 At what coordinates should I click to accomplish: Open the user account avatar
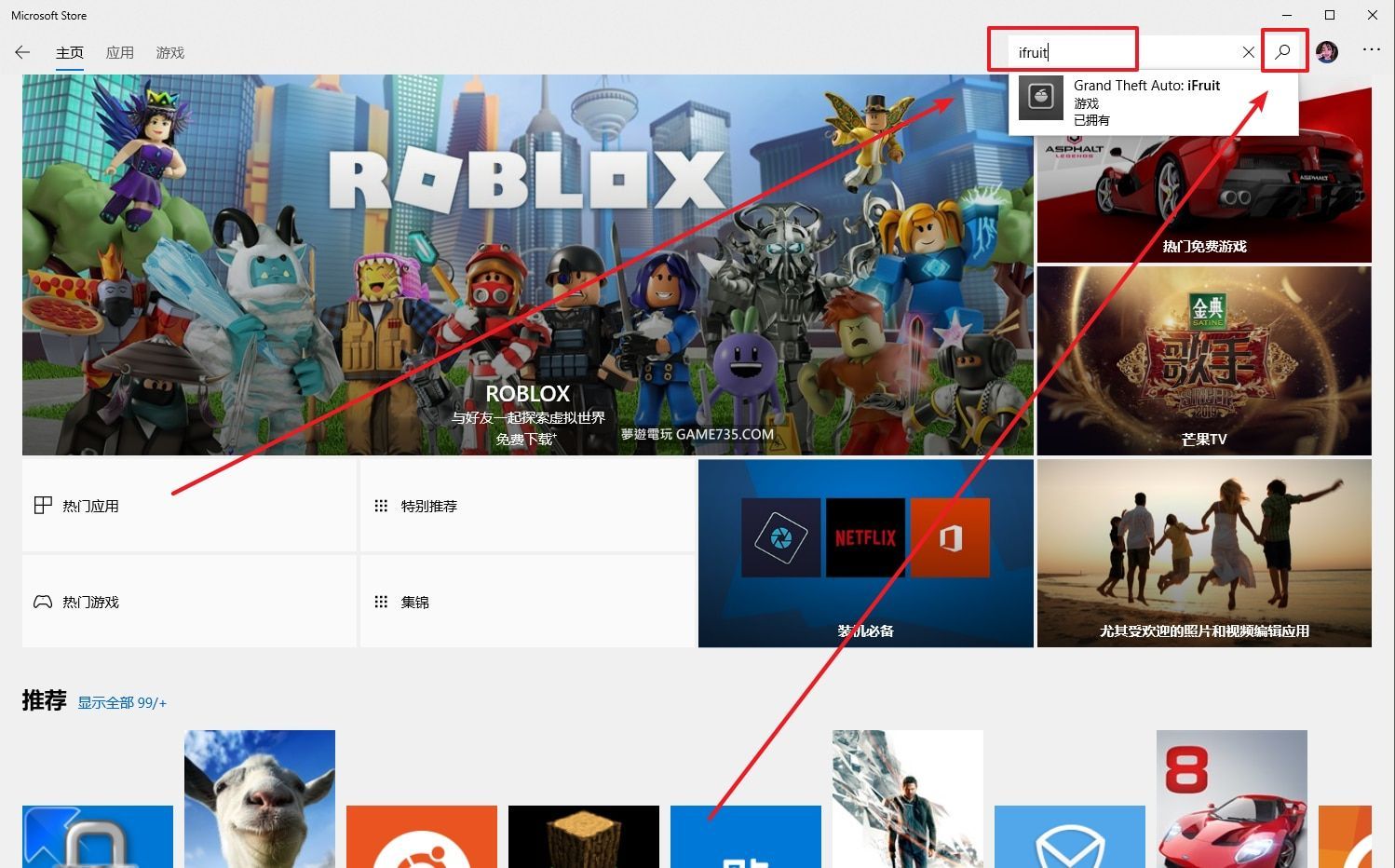pos(1326,52)
